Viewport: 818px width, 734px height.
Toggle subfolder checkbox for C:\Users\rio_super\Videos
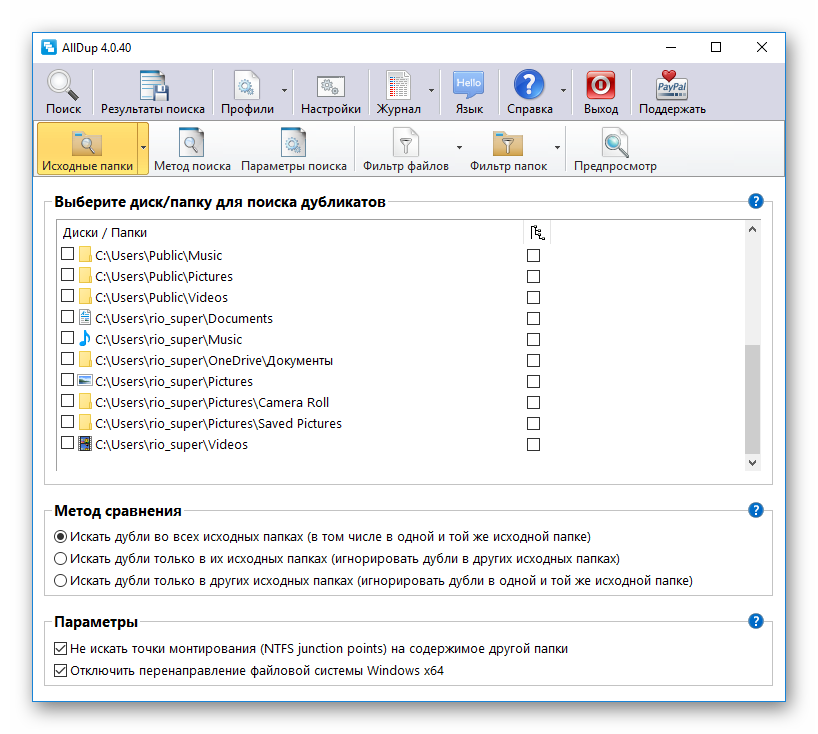coord(533,444)
